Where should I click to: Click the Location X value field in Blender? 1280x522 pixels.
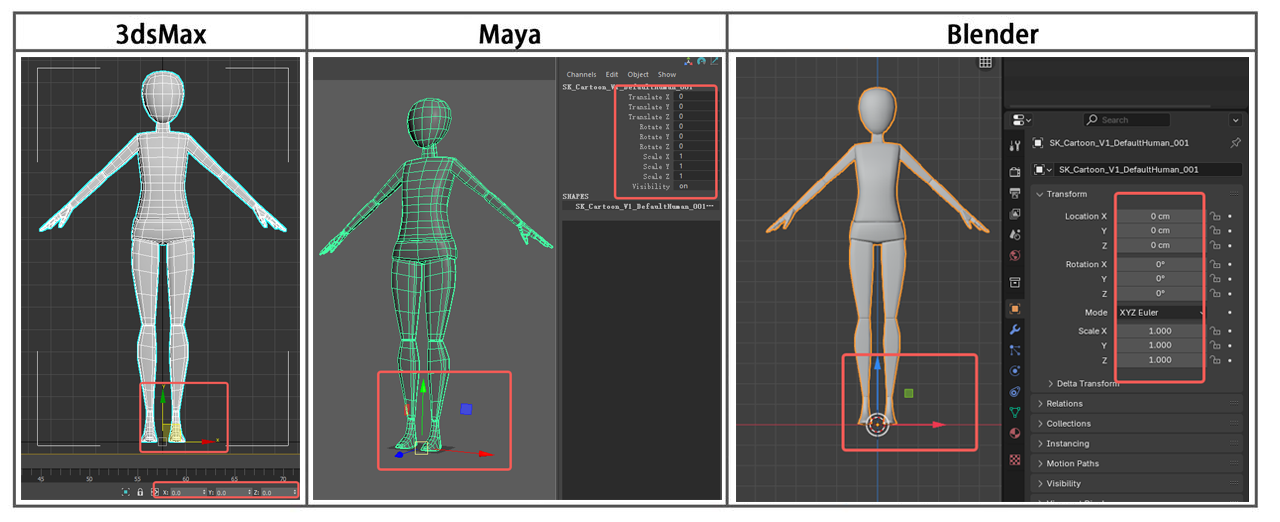(x=1160, y=216)
